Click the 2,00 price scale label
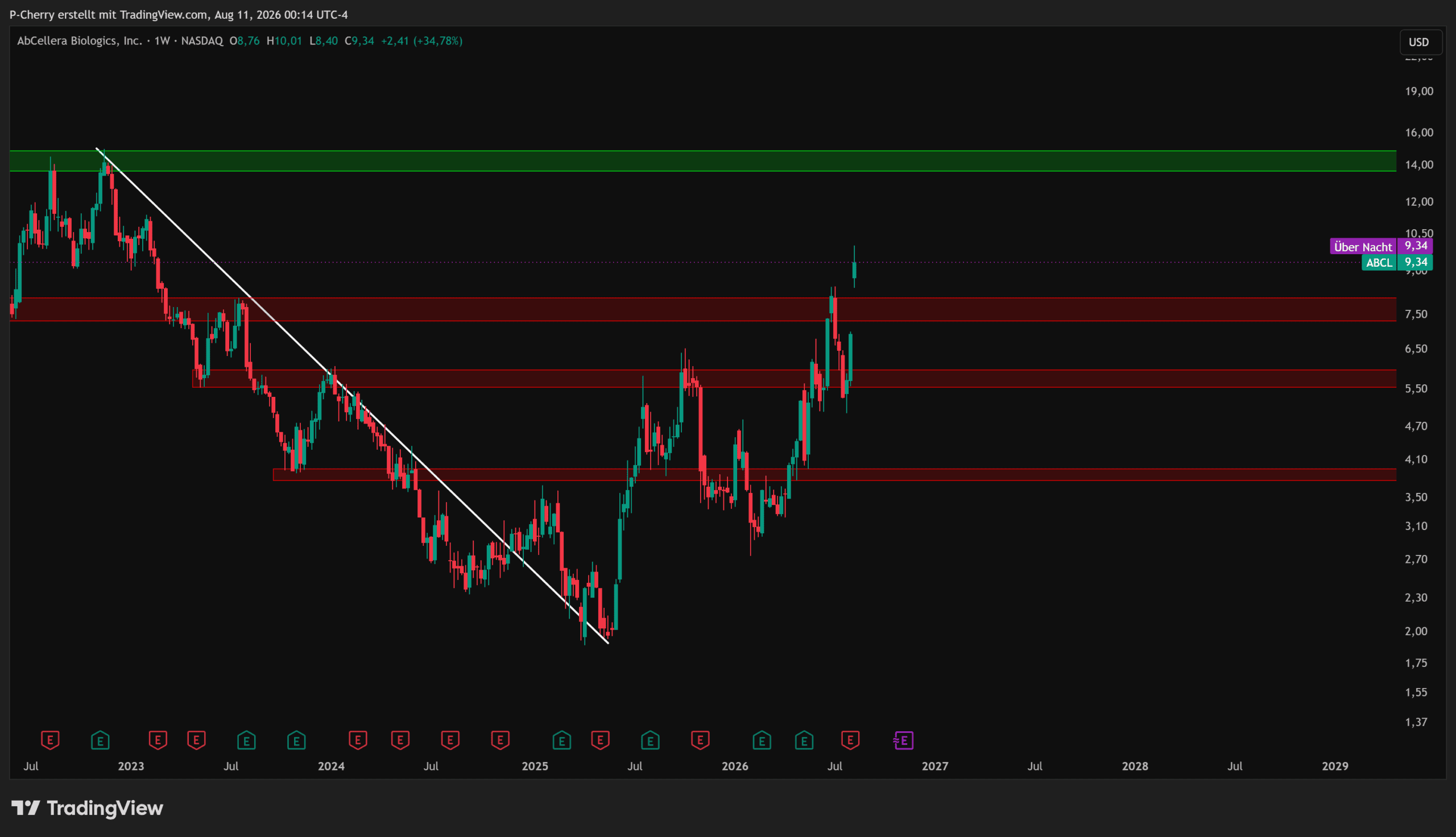Screen dimensions: 1456x837 coord(1416,631)
